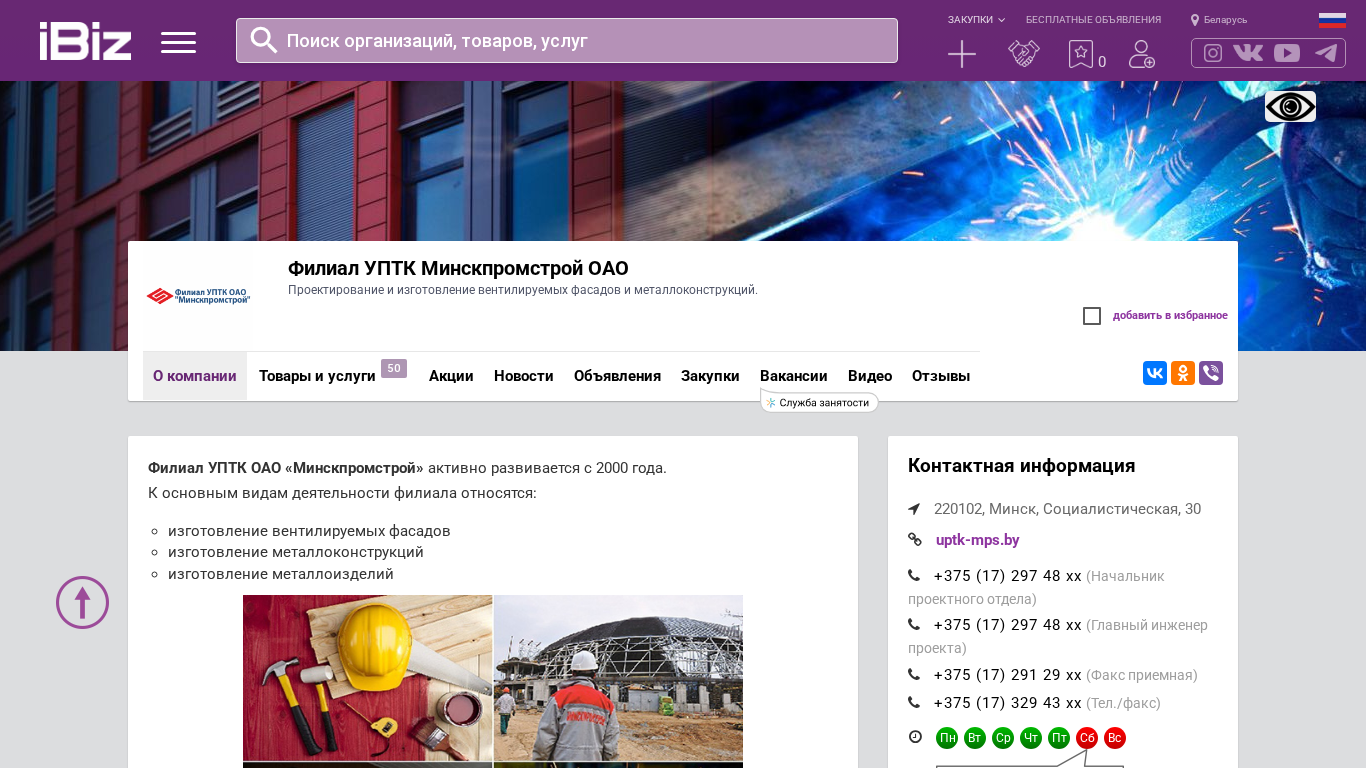This screenshot has height=768, width=1366.
Task: Reveal the Факс приемная phone number
Action: pyautogui.click(x=1008, y=675)
